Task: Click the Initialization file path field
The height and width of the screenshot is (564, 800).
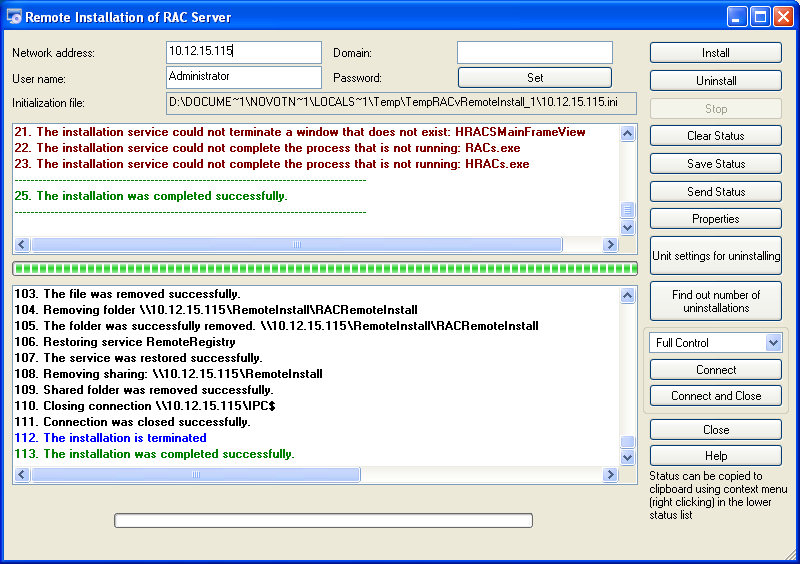Action: click(x=401, y=103)
